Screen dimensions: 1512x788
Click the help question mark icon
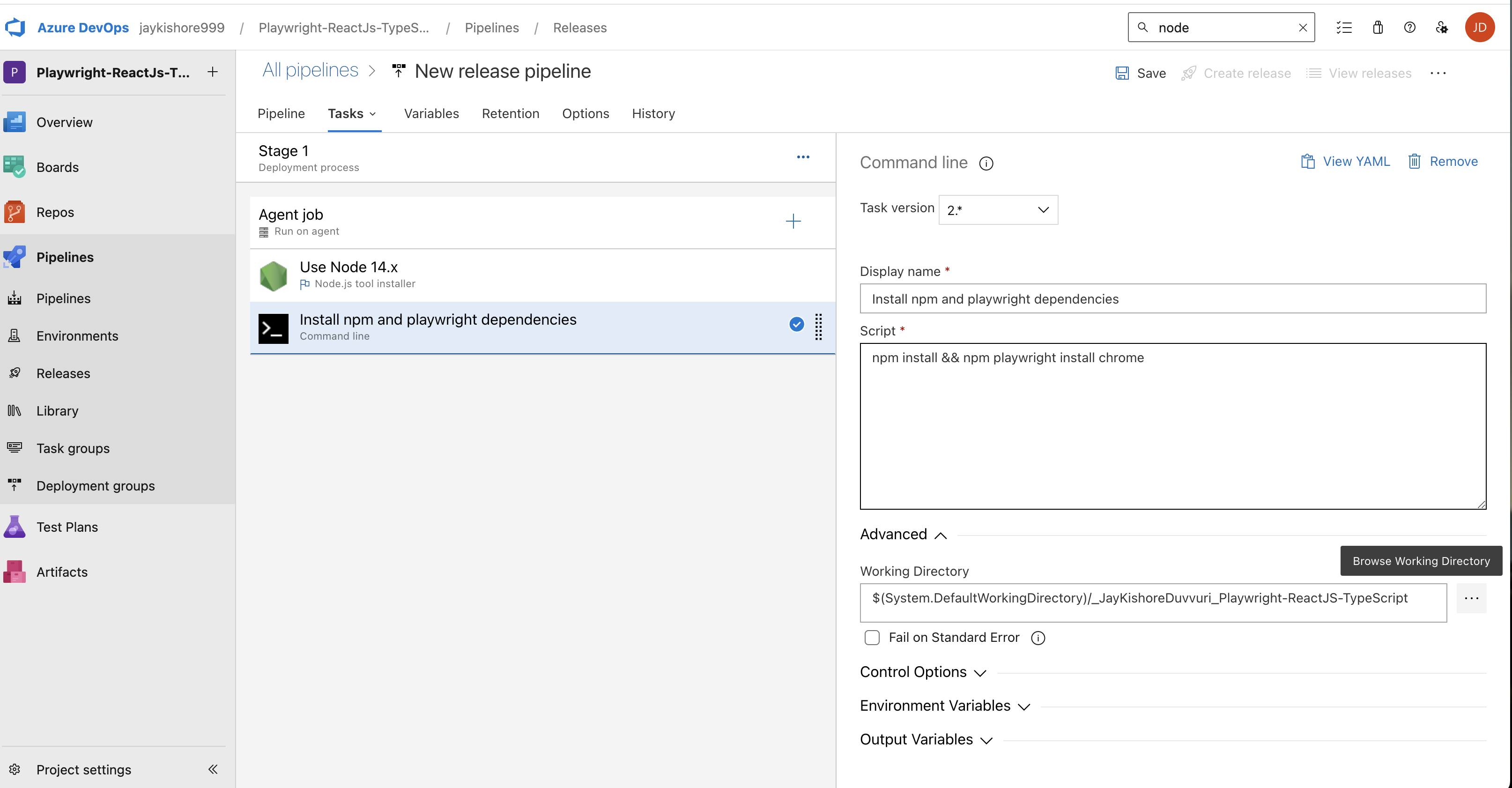(1409, 28)
